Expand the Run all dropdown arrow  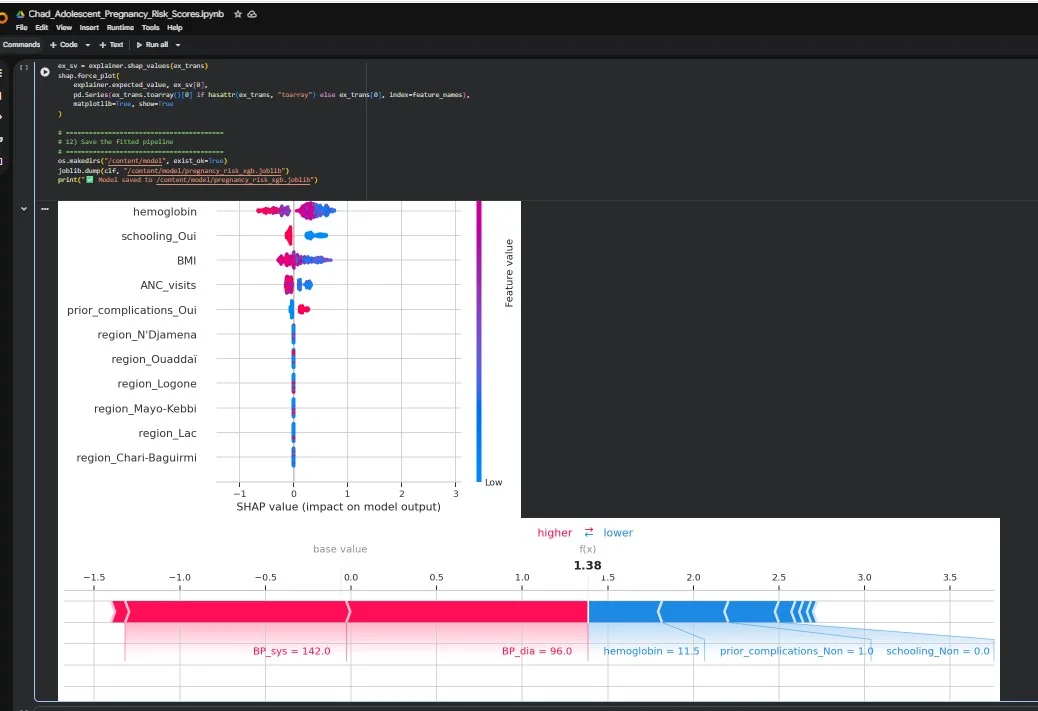(x=178, y=45)
